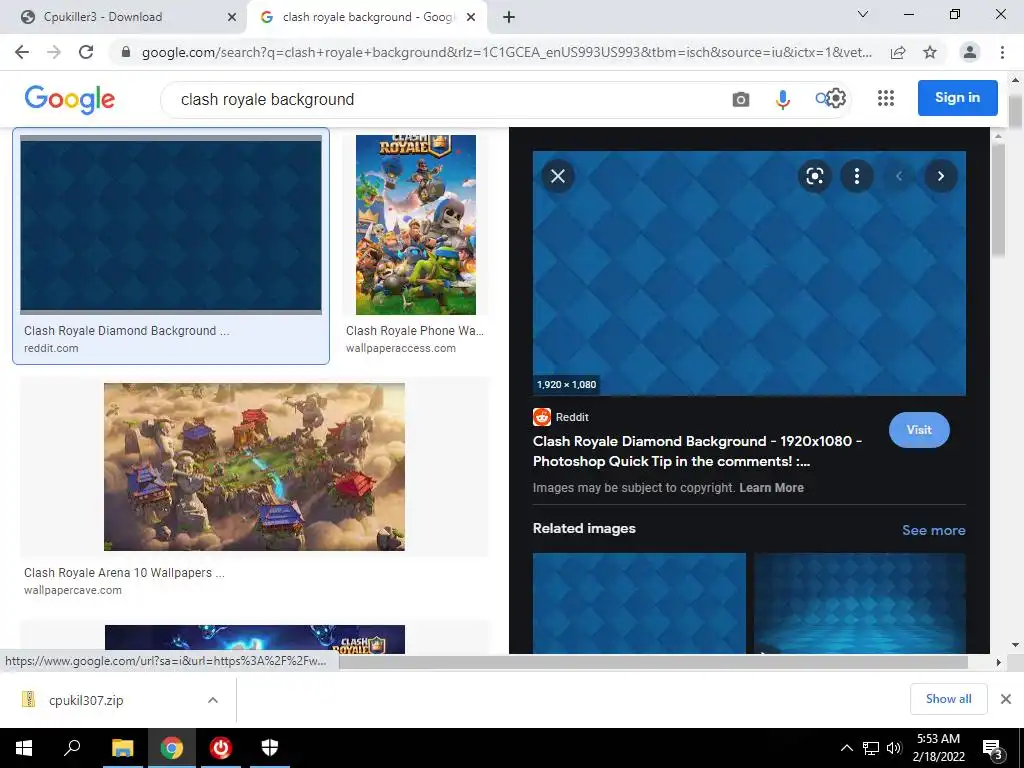Open File Explorer from taskbar
Screen dimensions: 1024x768
click(122, 748)
